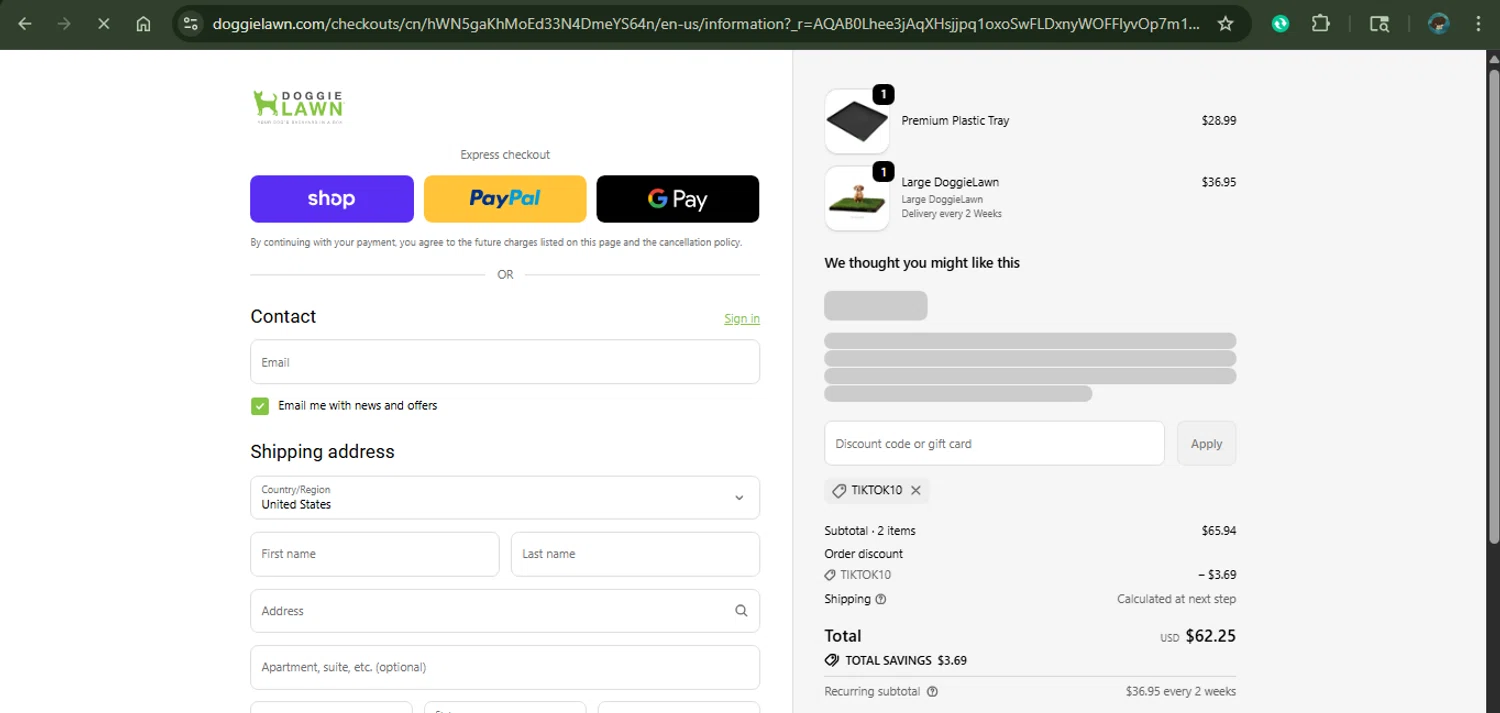View site information icon in address bar
This screenshot has height=713, width=1500.
click(x=191, y=24)
